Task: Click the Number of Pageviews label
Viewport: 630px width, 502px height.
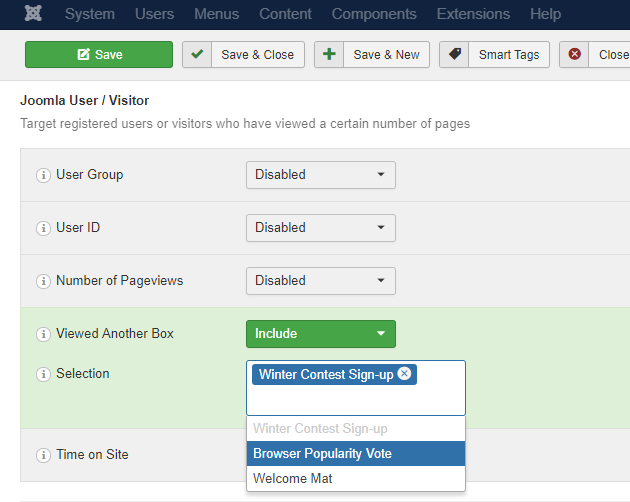Action: (119, 281)
